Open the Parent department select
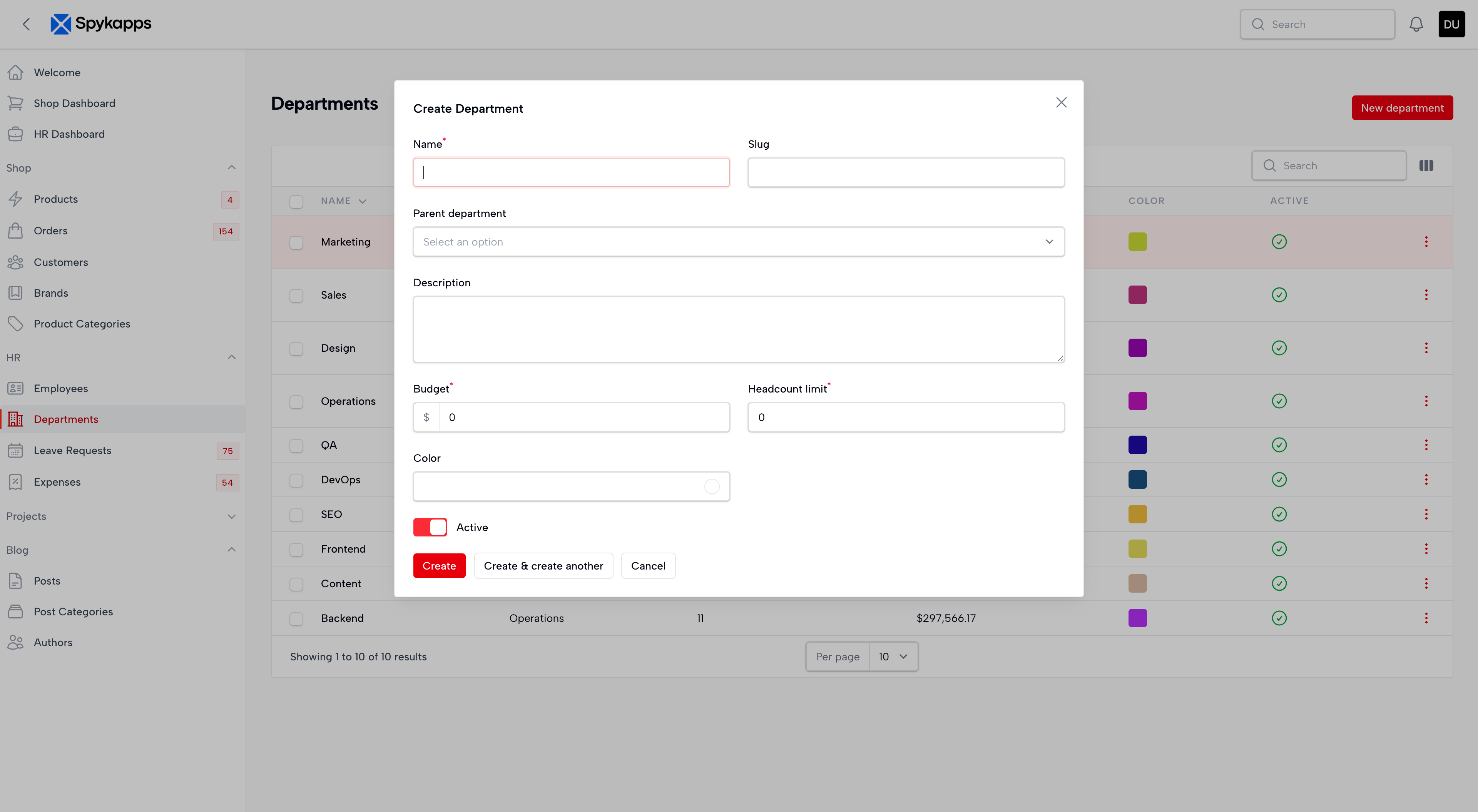1478x812 pixels. [739, 242]
